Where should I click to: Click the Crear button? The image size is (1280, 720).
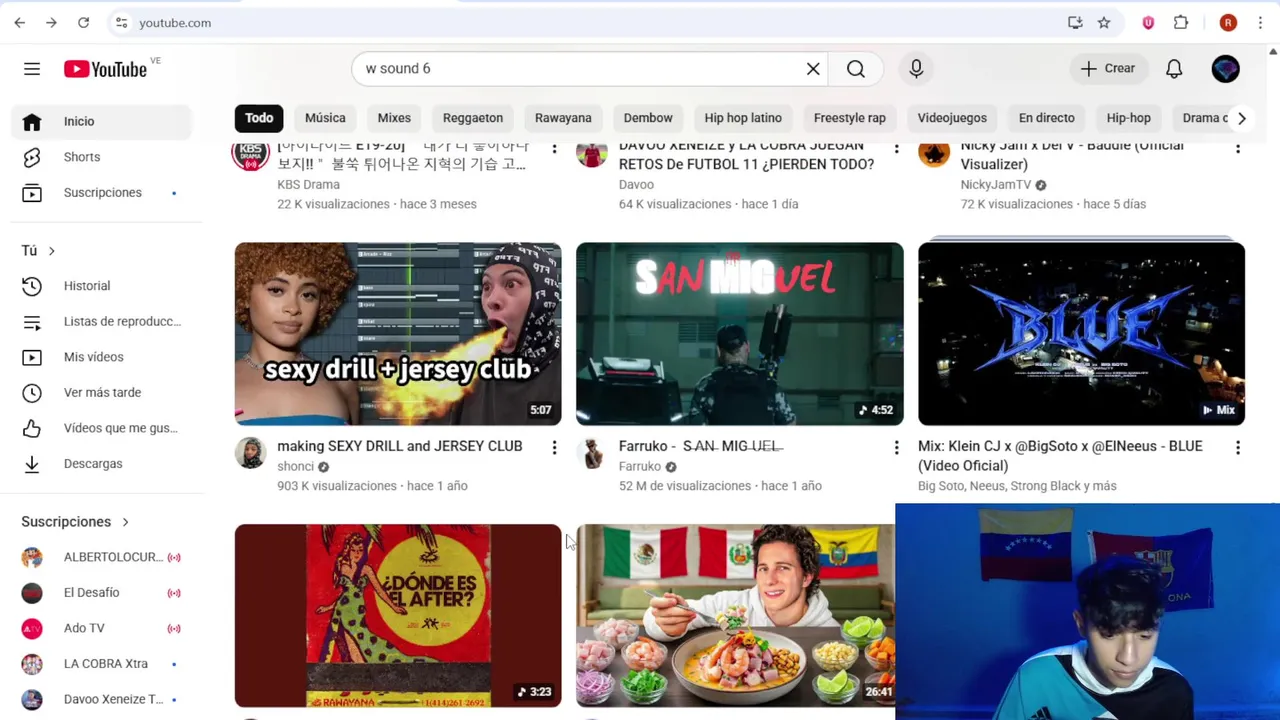click(x=1108, y=69)
